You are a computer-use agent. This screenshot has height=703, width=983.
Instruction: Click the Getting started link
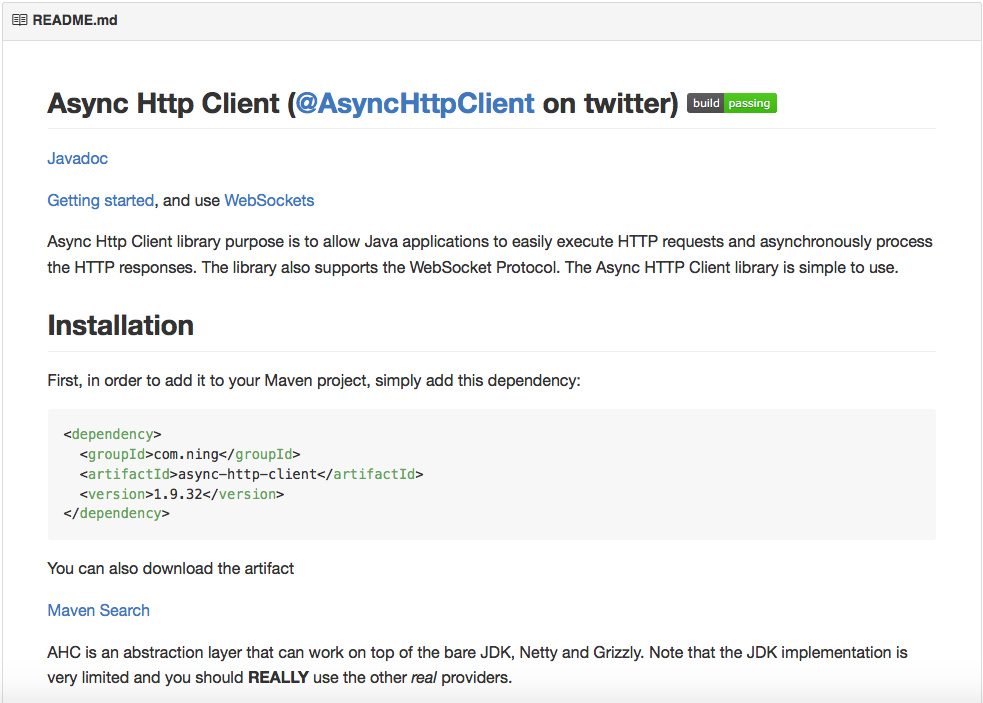(100, 200)
